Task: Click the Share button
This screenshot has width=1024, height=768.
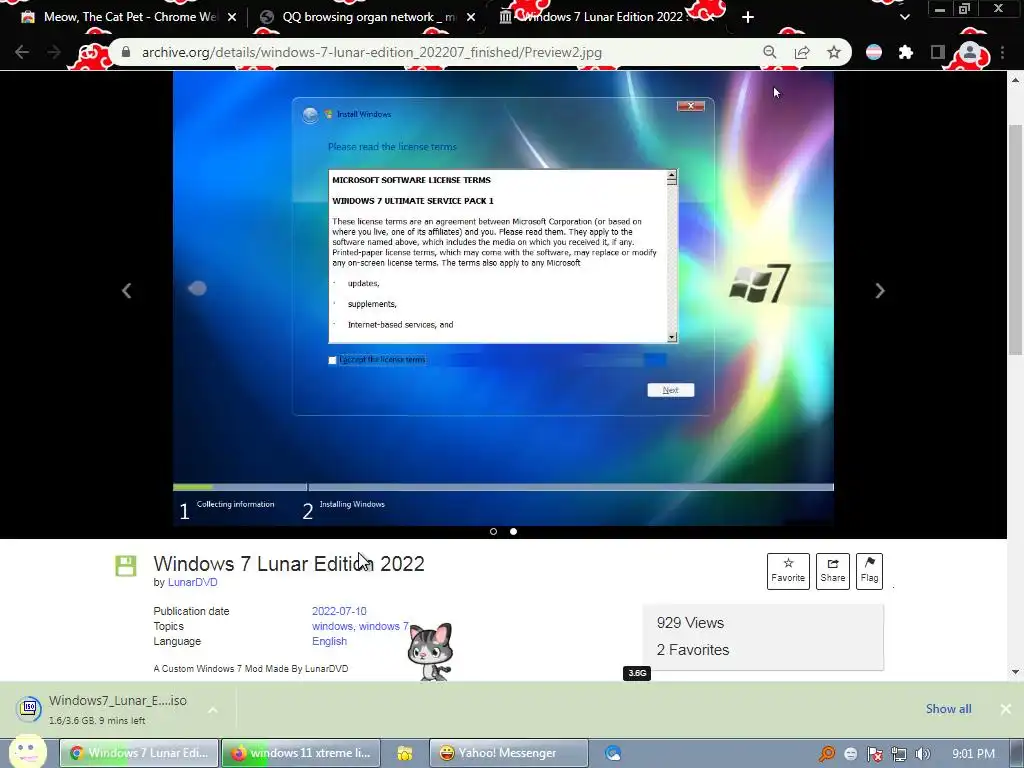Action: point(833,571)
